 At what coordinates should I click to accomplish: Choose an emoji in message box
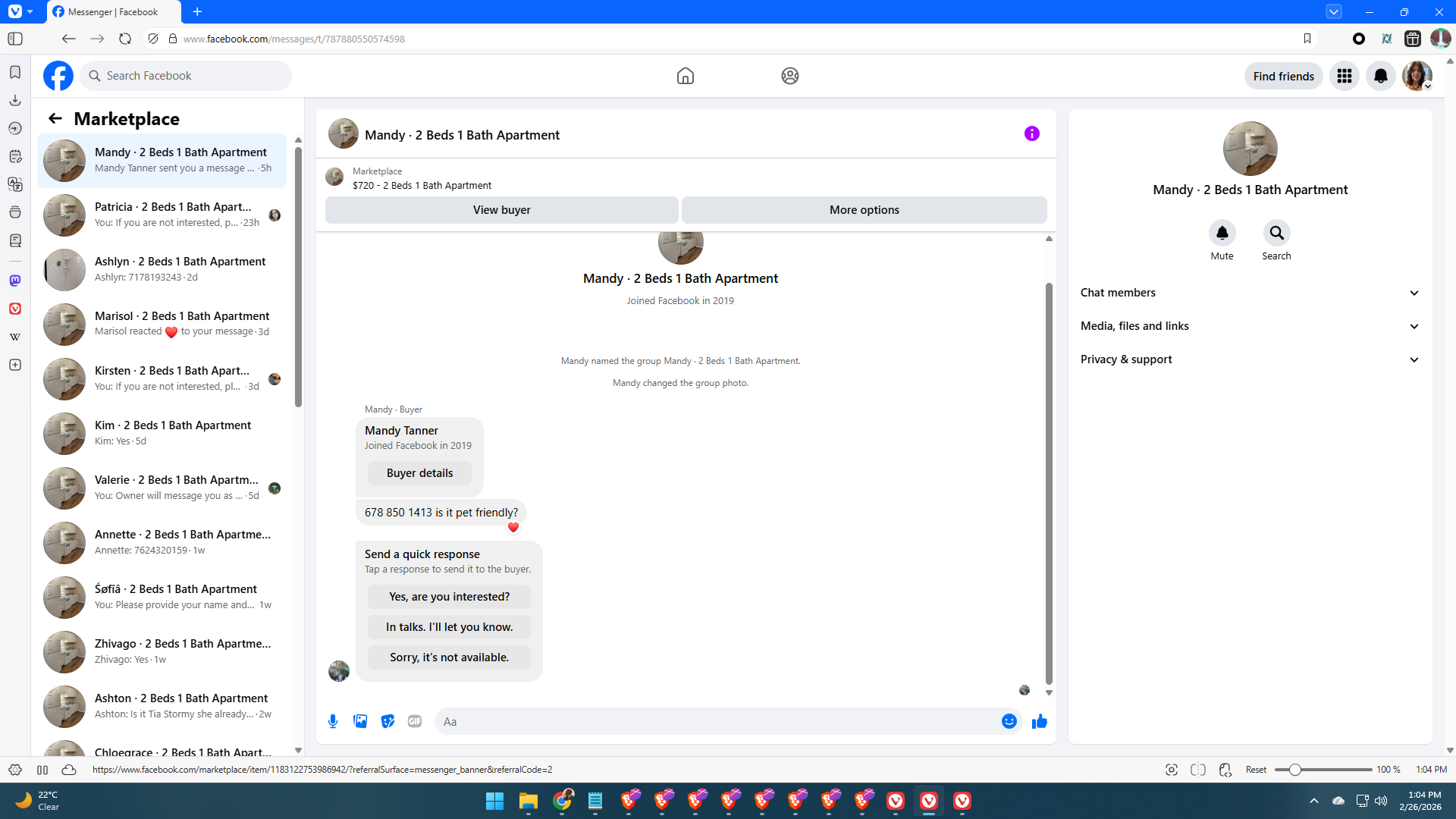1009,721
